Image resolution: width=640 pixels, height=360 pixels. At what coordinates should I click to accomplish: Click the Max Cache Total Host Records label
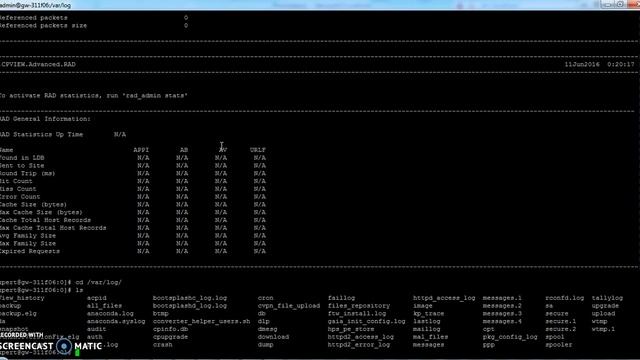click(x=53, y=228)
